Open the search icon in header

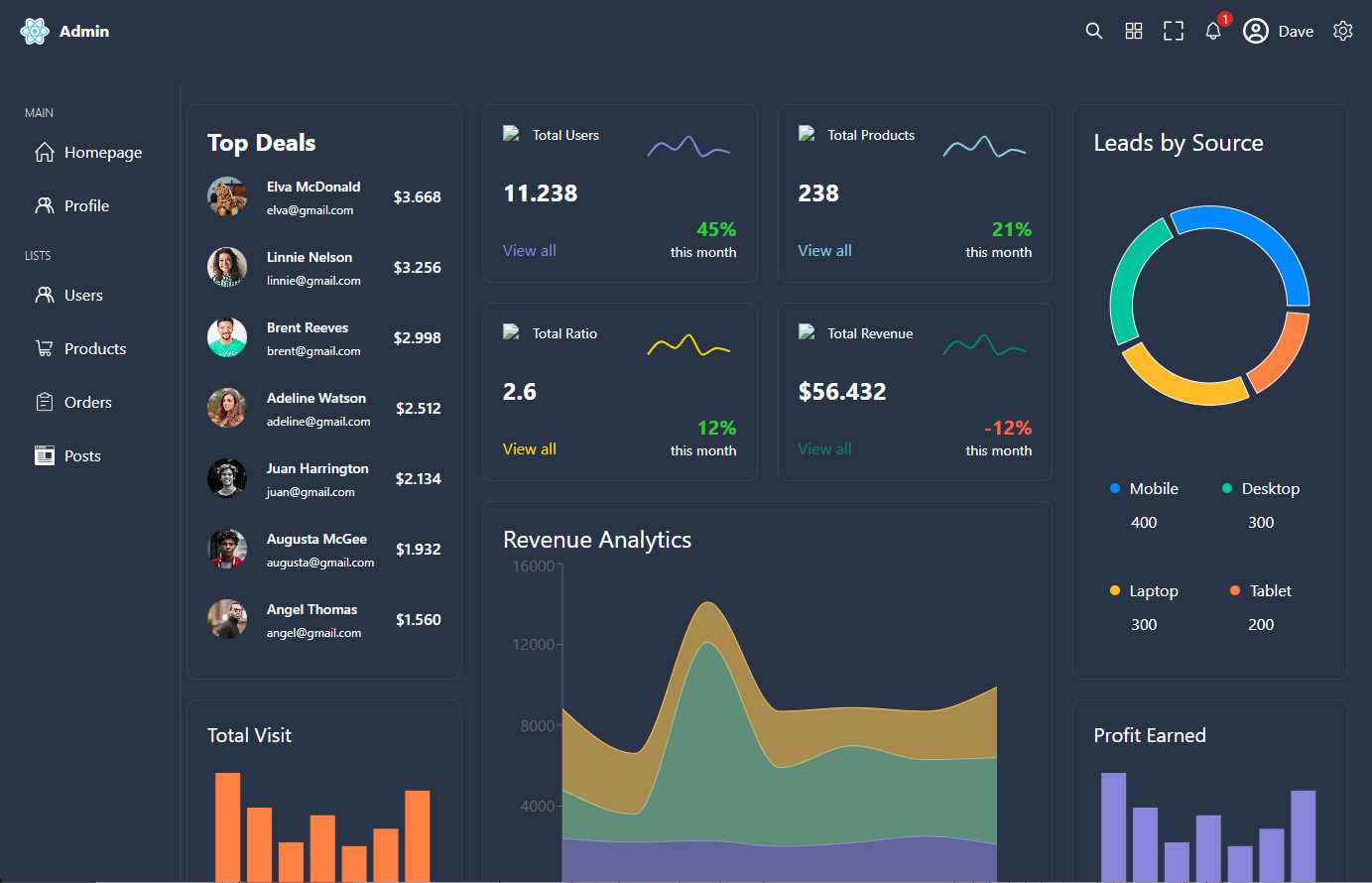point(1094,31)
